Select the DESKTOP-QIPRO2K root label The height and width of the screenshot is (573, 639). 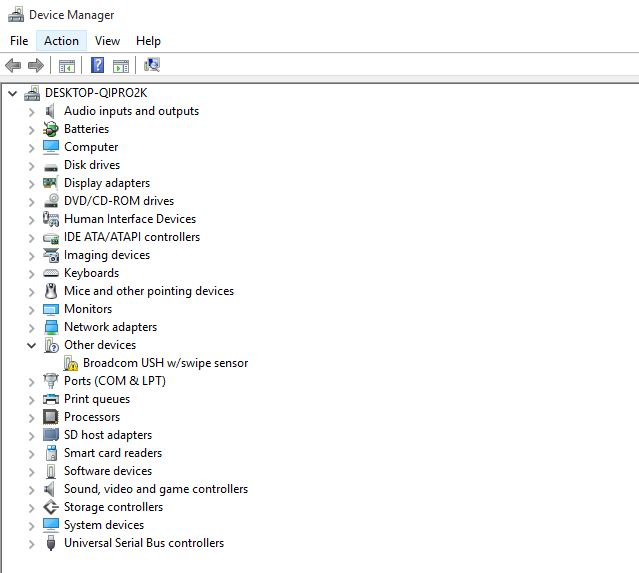point(96,93)
